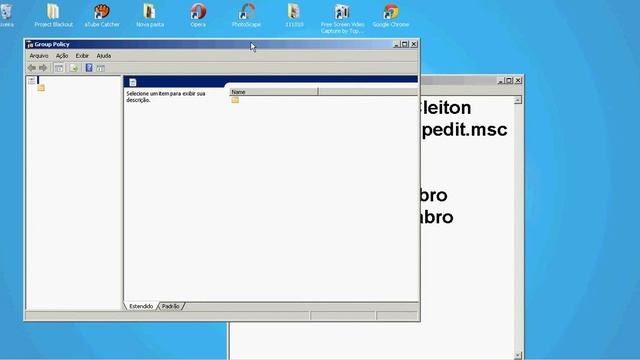The image size is (640, 360).
Task: Click the blue Help question-mark icon
Action: pyautogui.click(x=89, y=68)
